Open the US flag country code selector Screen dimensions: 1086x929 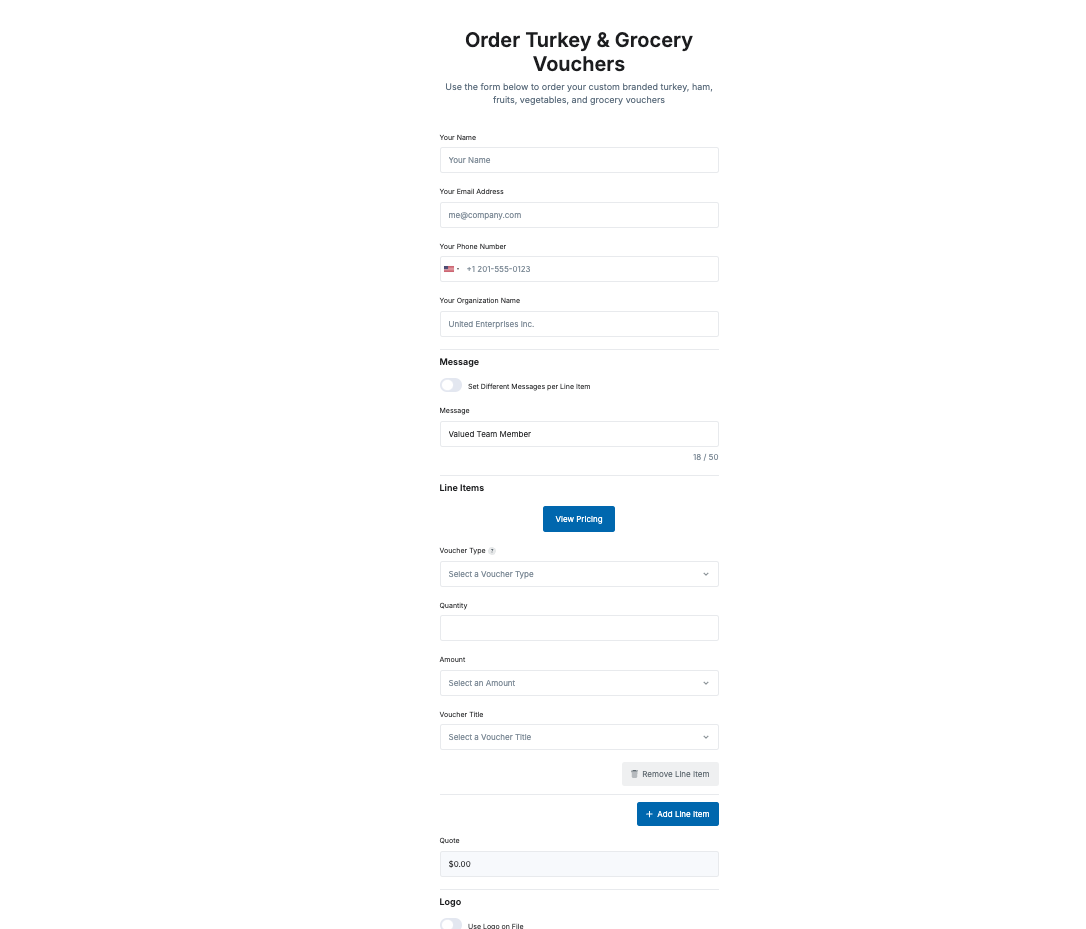451,269
